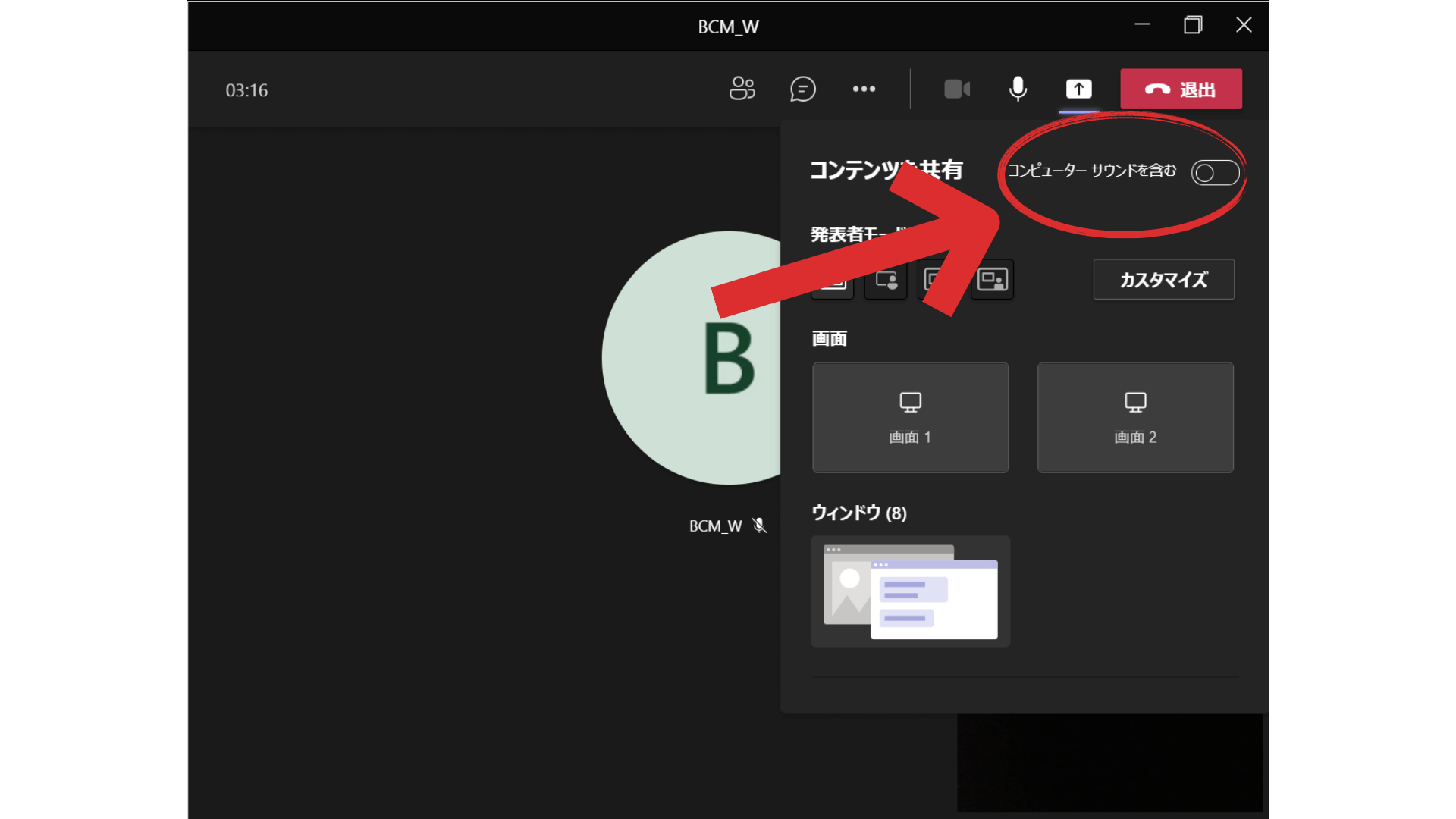
Task: Unmute the microphone
Action: click(1017, 89)
